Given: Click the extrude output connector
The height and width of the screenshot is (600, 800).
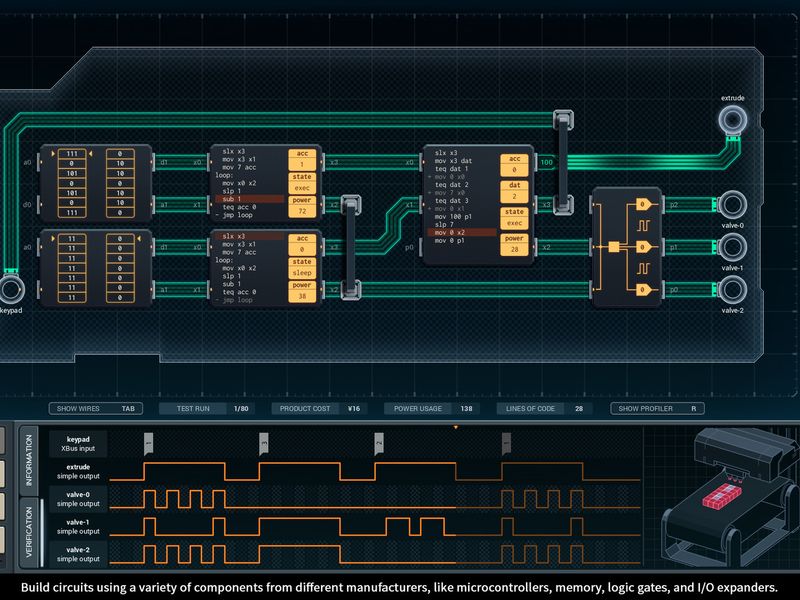Looking at the screenshot, I should point(733,120).
